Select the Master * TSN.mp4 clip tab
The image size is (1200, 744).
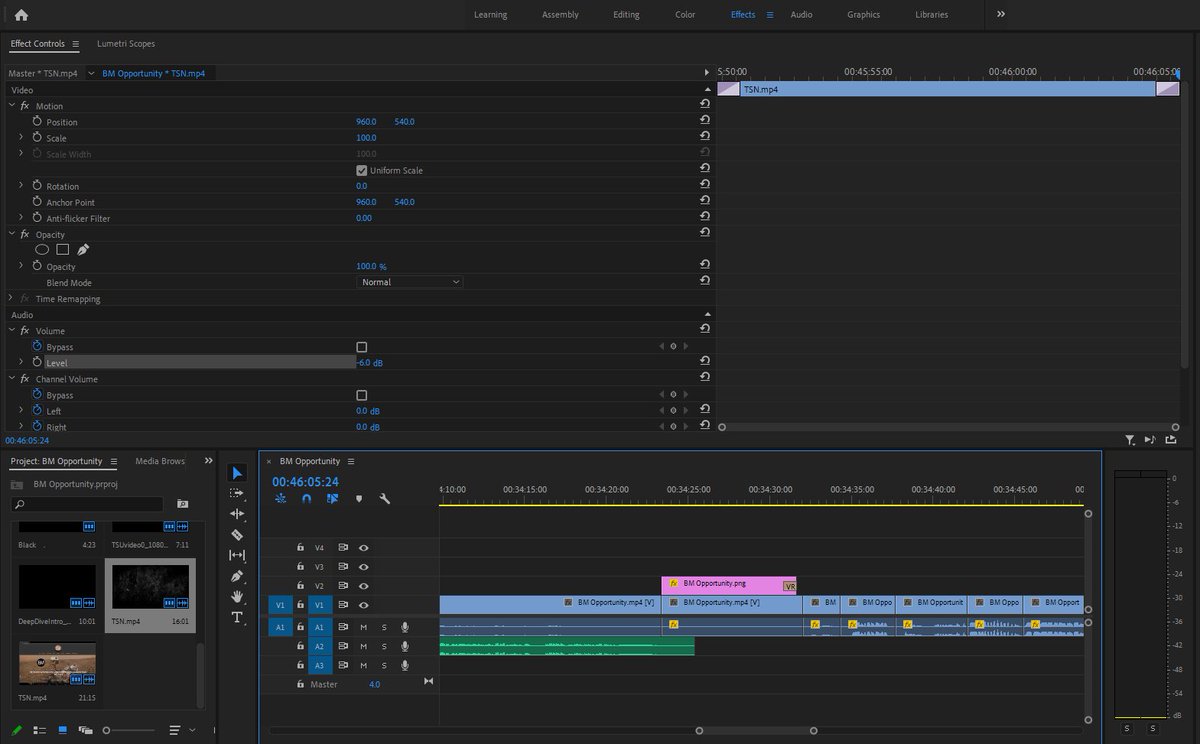pos(42,73)
